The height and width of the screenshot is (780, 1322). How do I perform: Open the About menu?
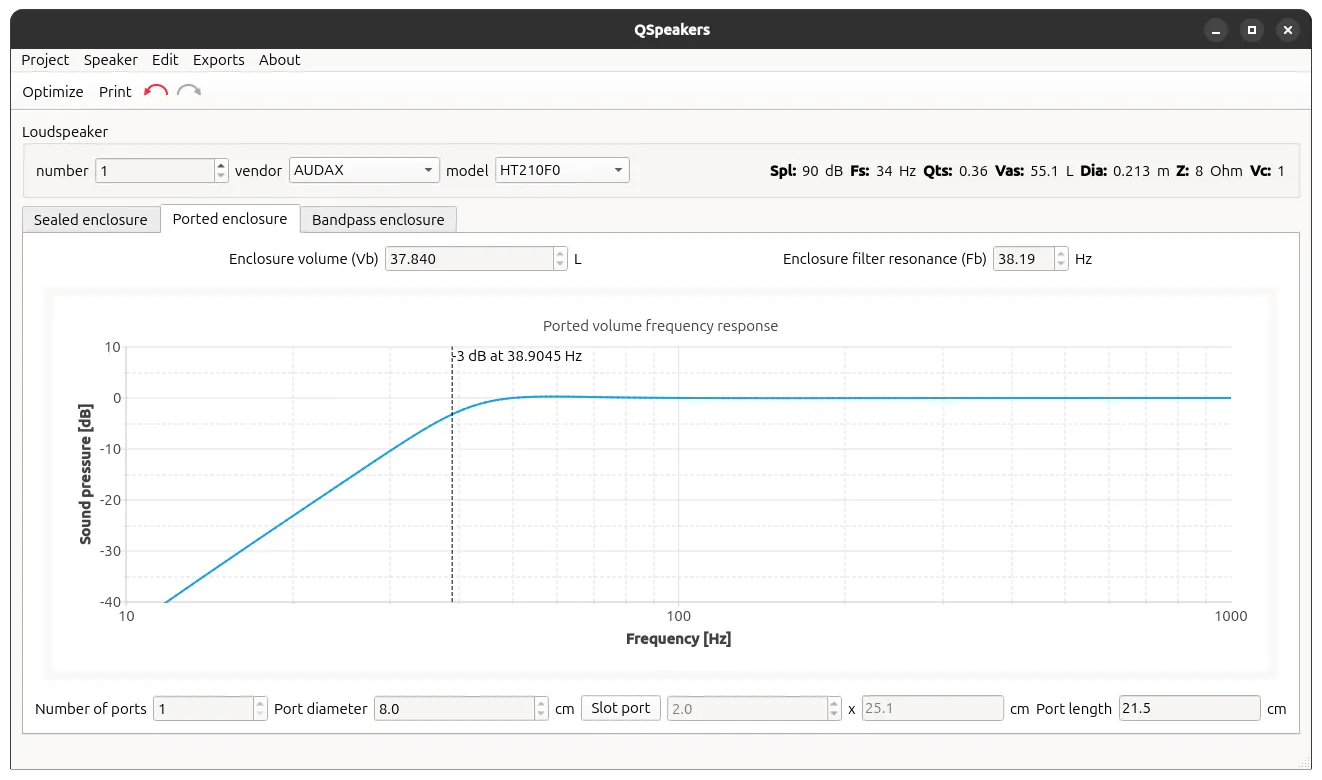(x=280, y=60)
